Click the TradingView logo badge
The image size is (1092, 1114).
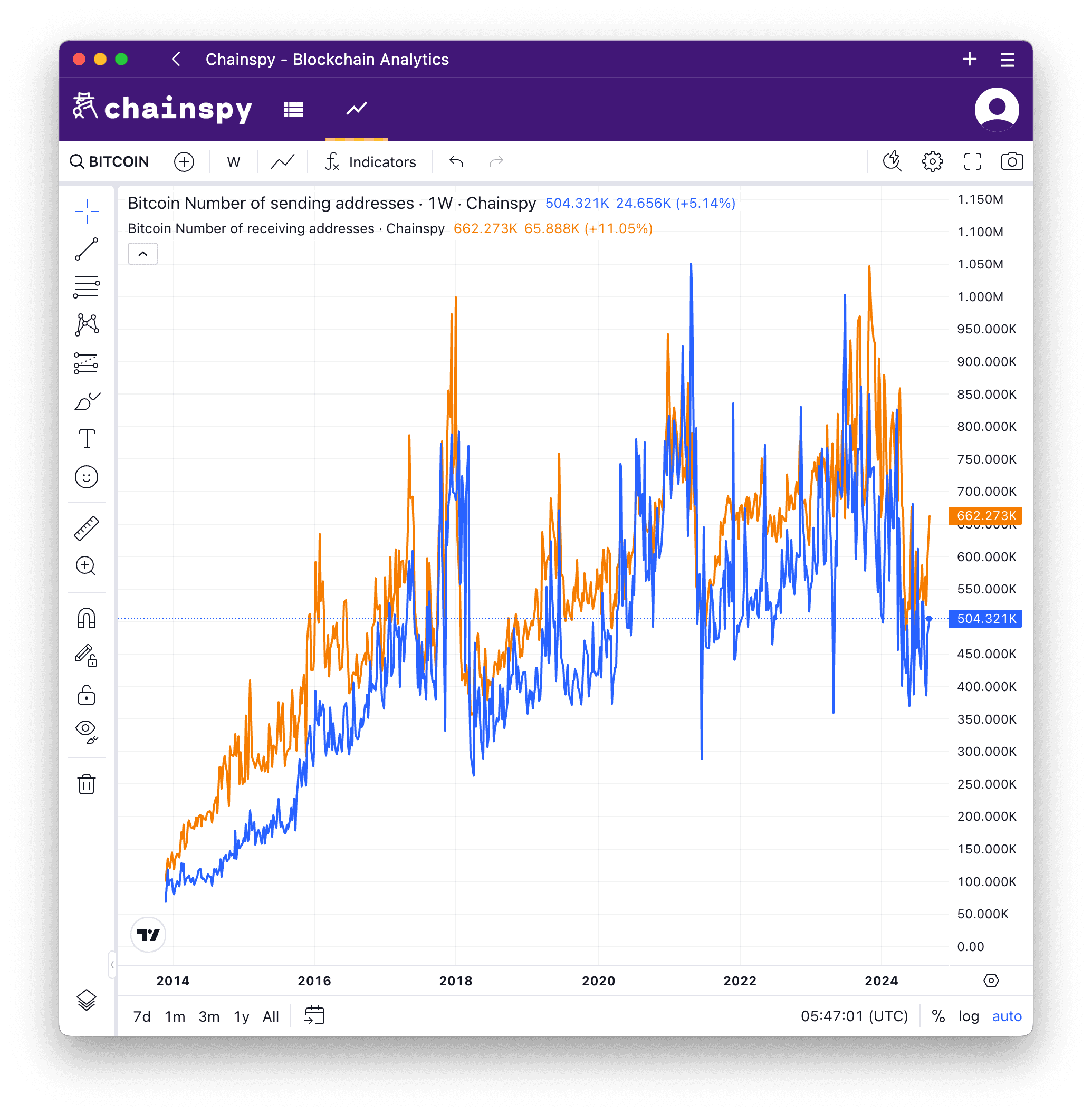[x=149, y=935]
